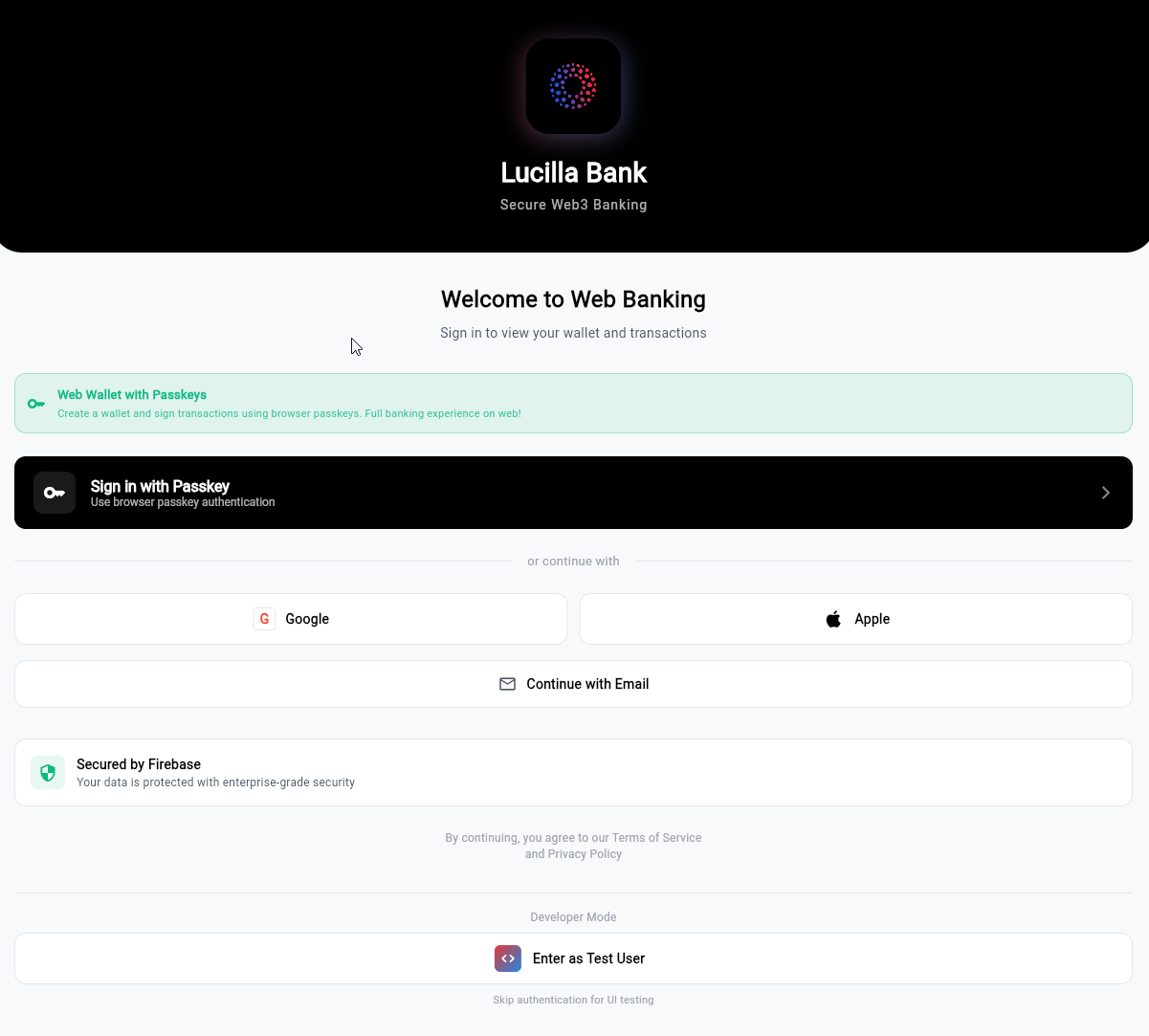
Task: Click the Developer Mode label
Action: [573, 916]
